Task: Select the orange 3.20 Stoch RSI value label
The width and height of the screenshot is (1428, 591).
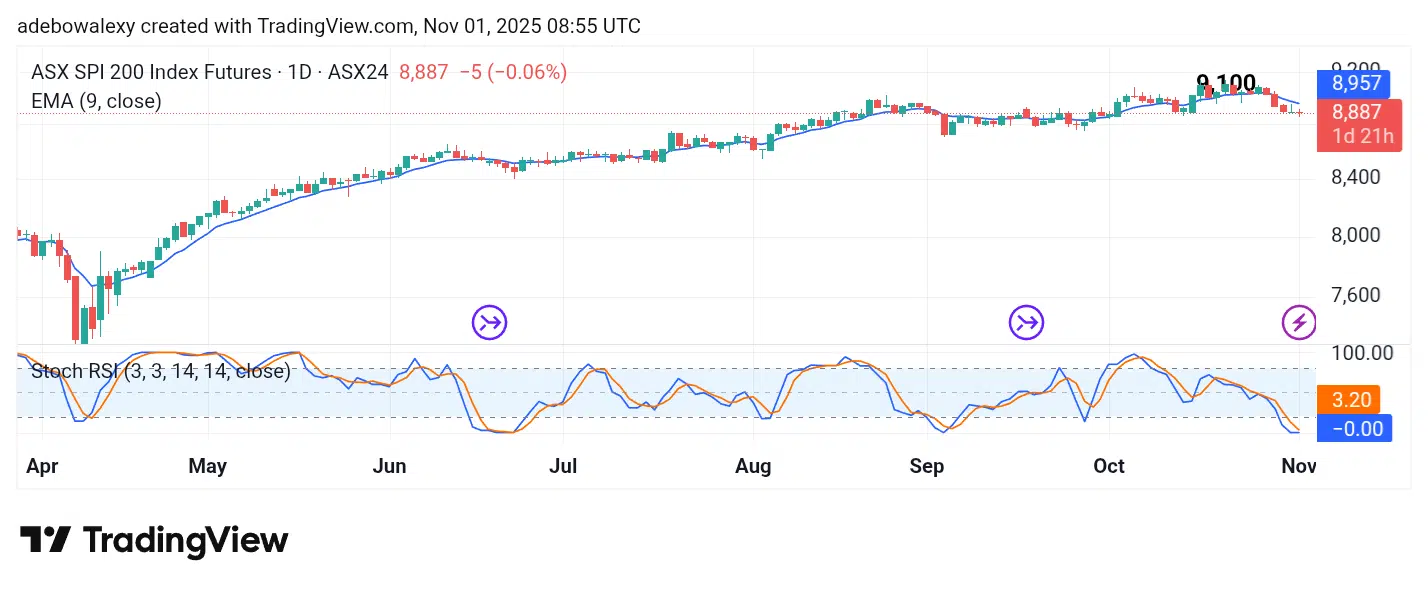Action: [x=1349, y=400]
